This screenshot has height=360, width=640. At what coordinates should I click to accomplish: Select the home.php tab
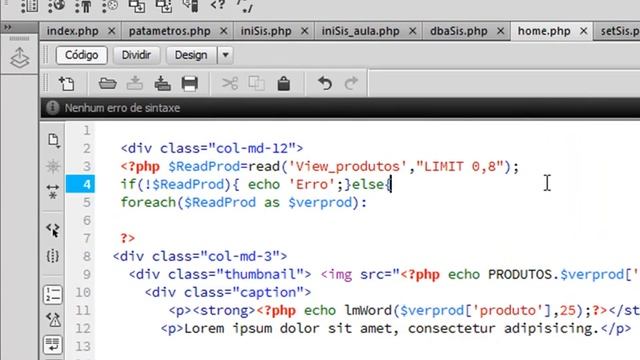click(544, 31)
